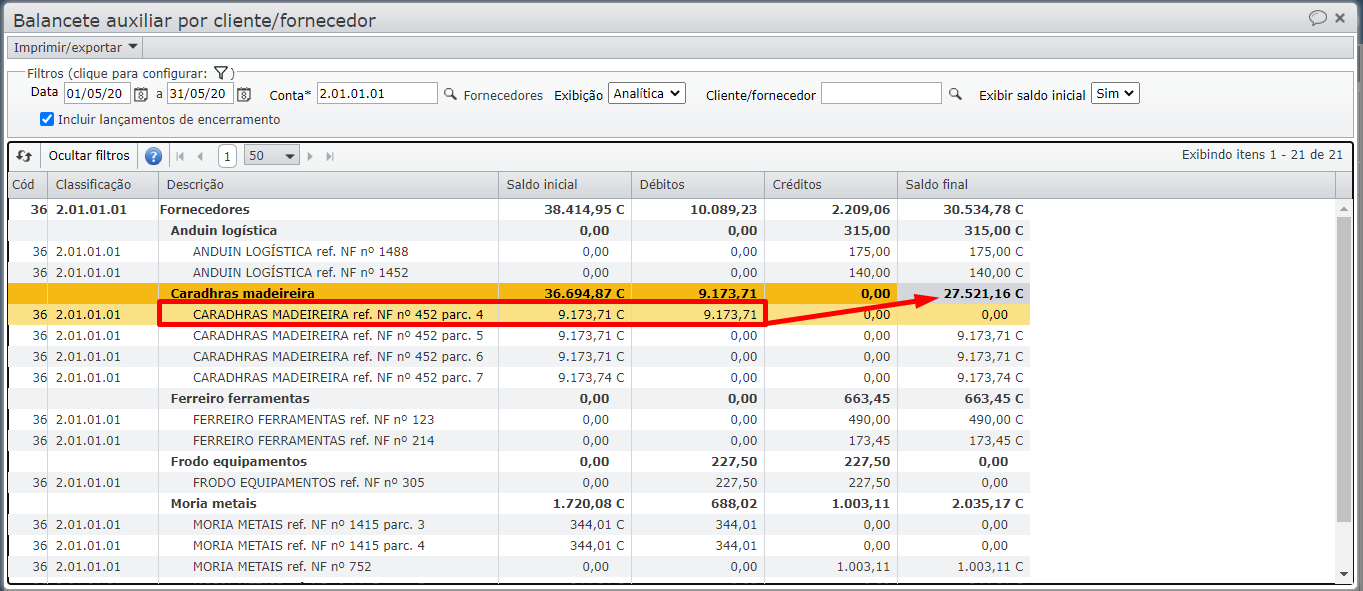Open calendar picker for end date
Image resolution: width=1363 pixels, height=591 pixels.
coord(244,94)
